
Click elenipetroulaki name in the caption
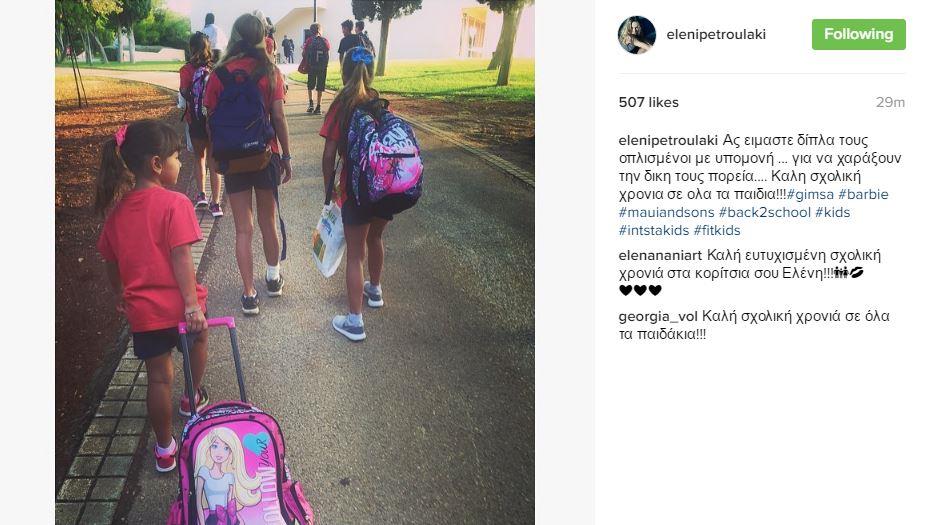click(x=668, y=141)
